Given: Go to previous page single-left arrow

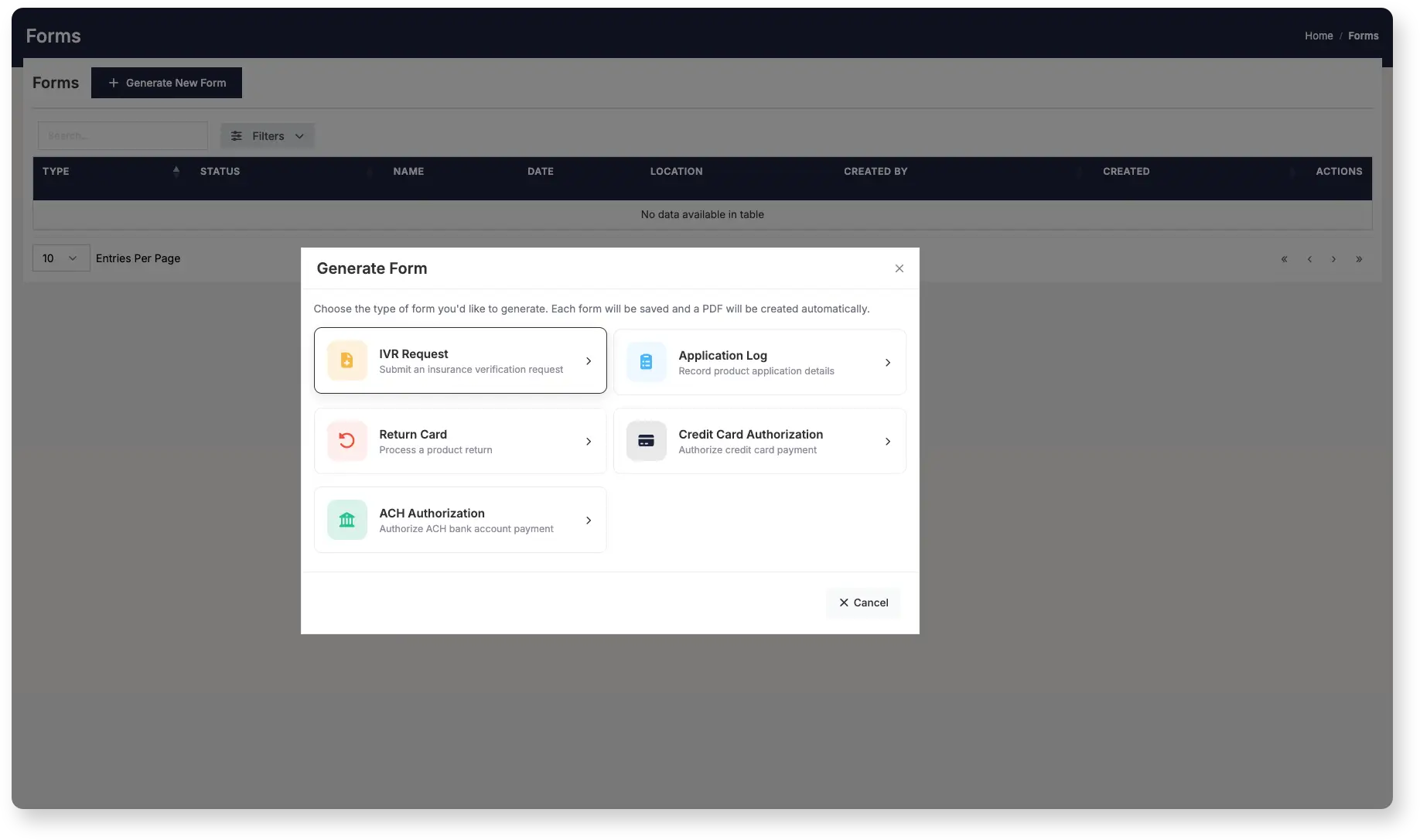Looking at the screenshot, I should (x=1309, y=259).
